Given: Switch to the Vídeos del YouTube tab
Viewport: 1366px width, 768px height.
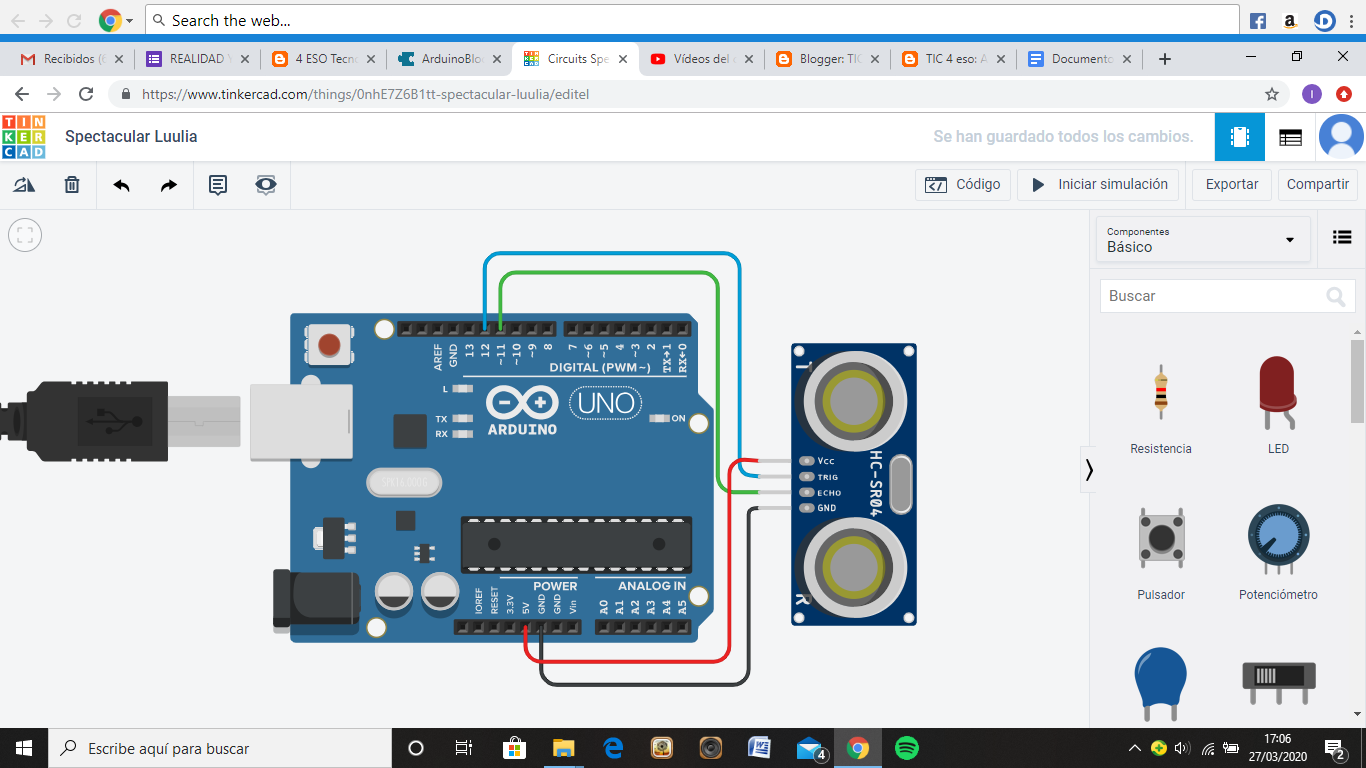Looking at the screenshot, I should [x=700, y=59].
